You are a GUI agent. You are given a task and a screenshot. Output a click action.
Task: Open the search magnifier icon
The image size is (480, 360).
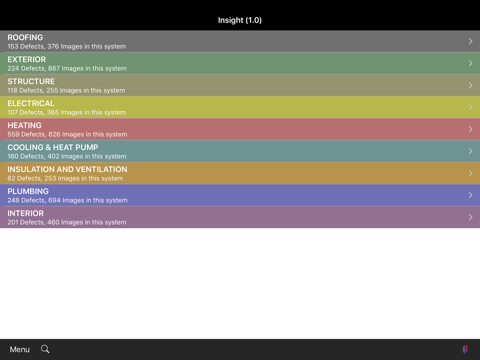pos(45,349)
